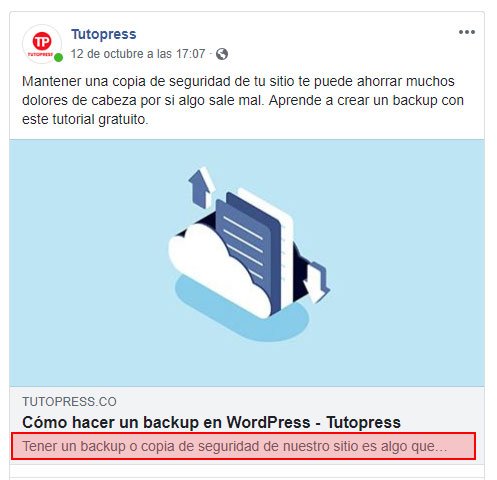Open the 'Cómo hacer un backup en WordPress' title
The height and width of the screenshot is (480, 497).
(x=211, y=422)
